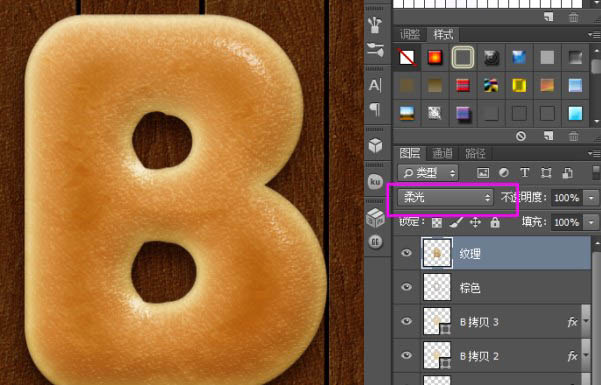Open the opacity slider dropdown arrow
Viewport: 601px width, 385px height.
click(591, 198)
